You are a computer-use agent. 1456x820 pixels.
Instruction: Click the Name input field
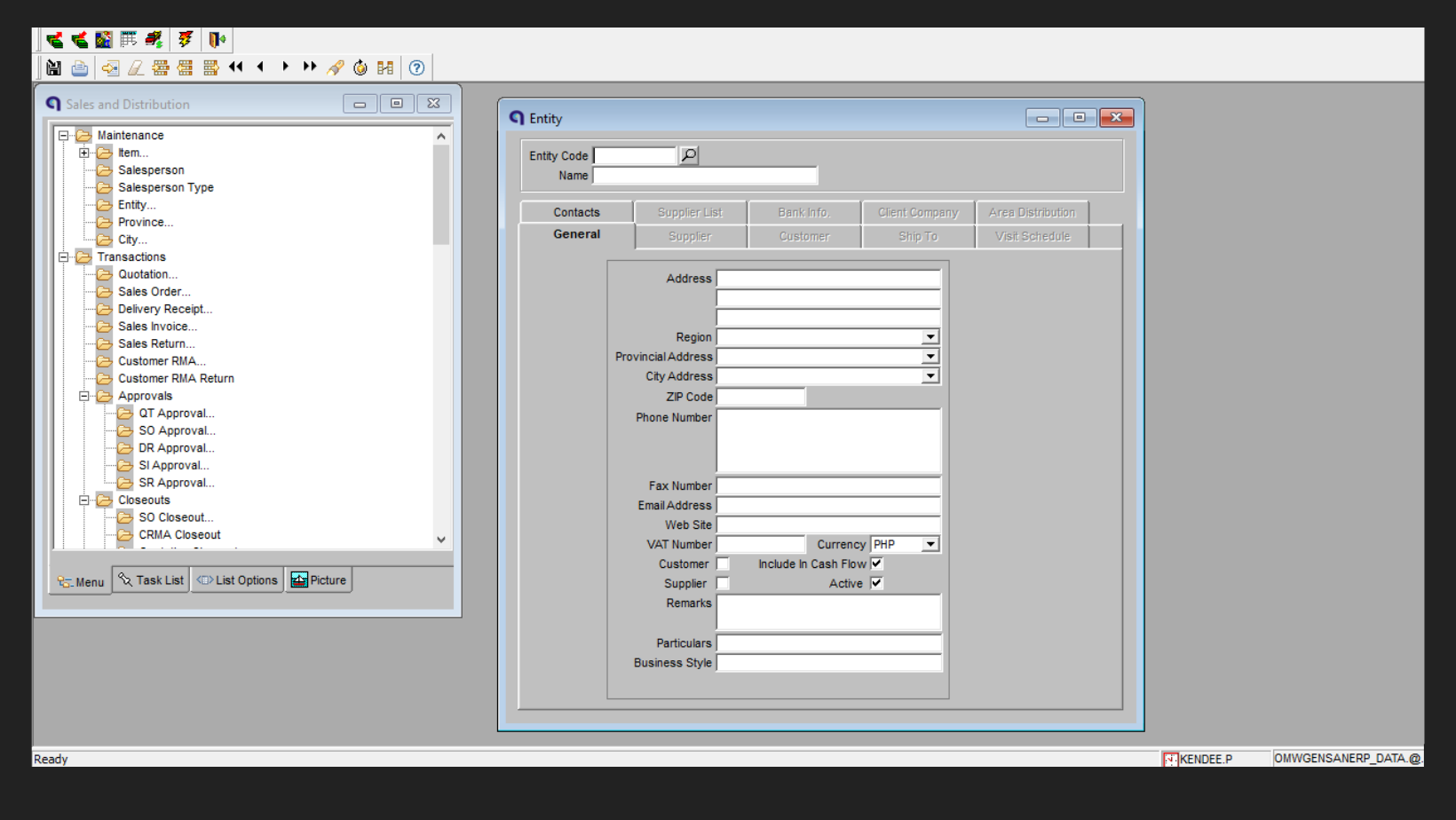point(705,176)
